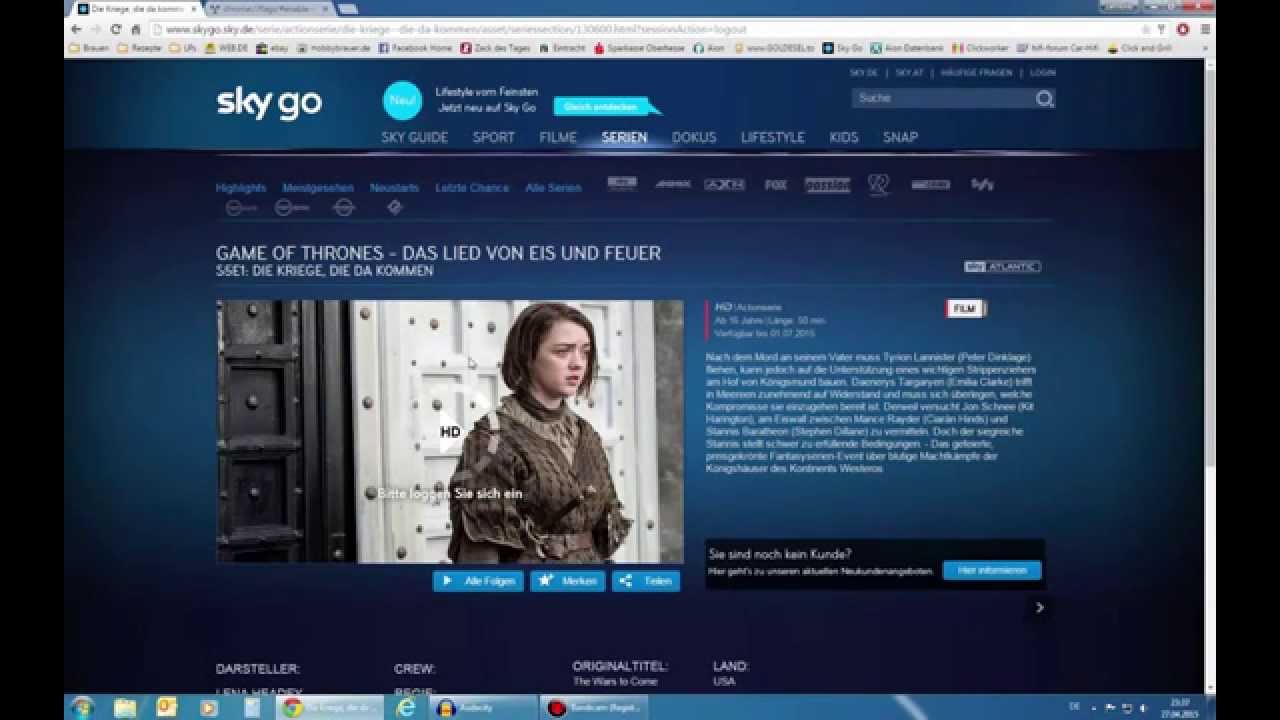Open the LIFESTYLE section

(x=772, y=138)
